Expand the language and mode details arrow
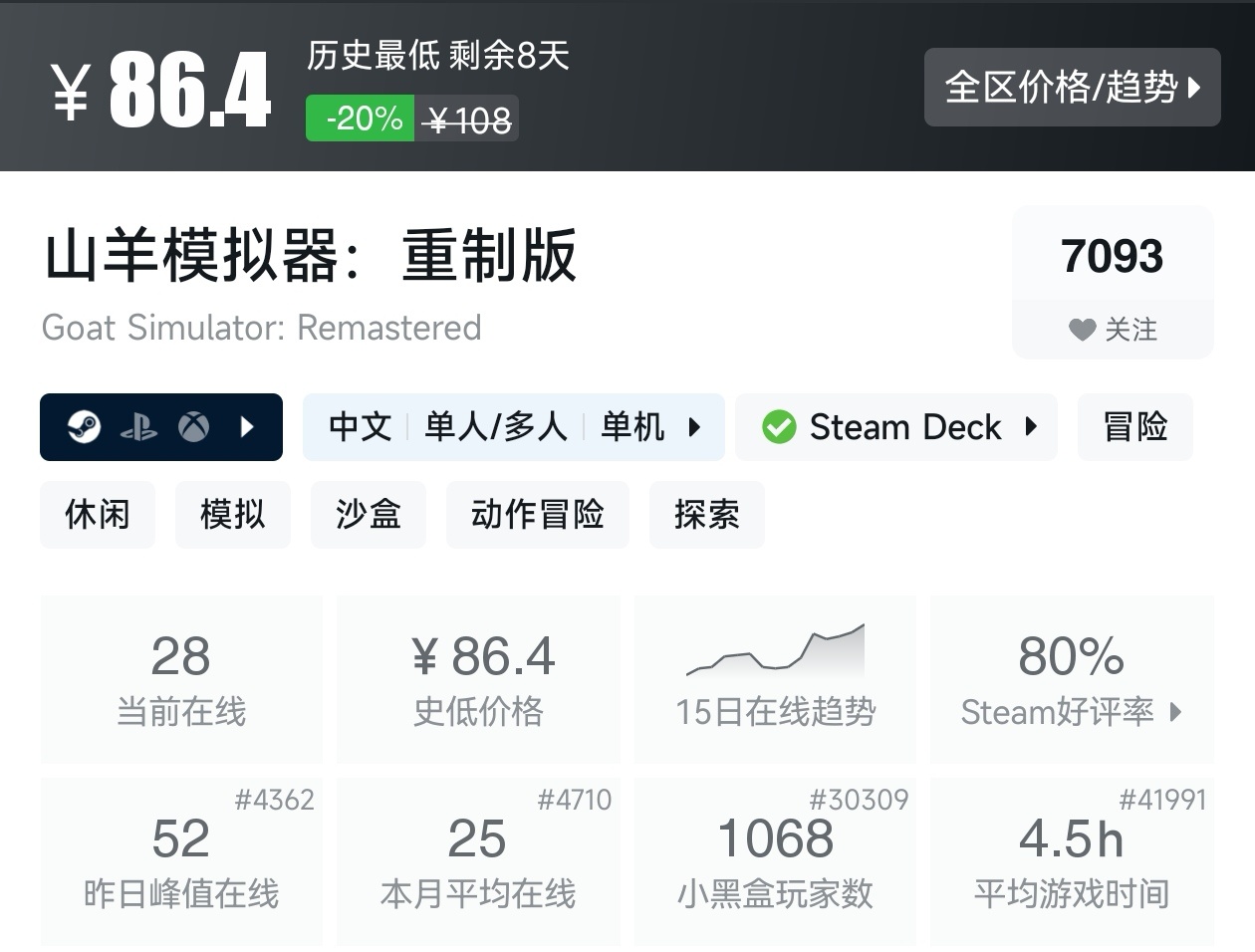 694,427
